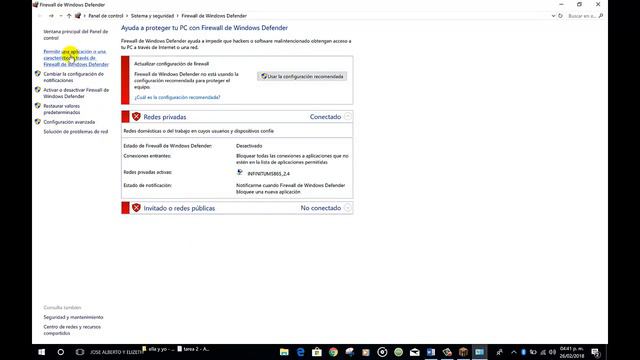Go to Ventana principal del Panel de control

click(x=76, y=35)
